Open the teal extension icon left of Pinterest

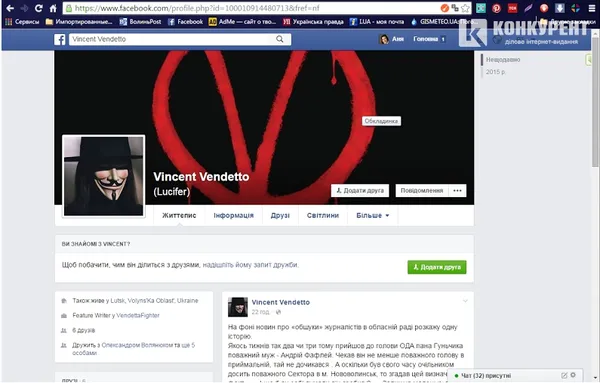(481, 8)
